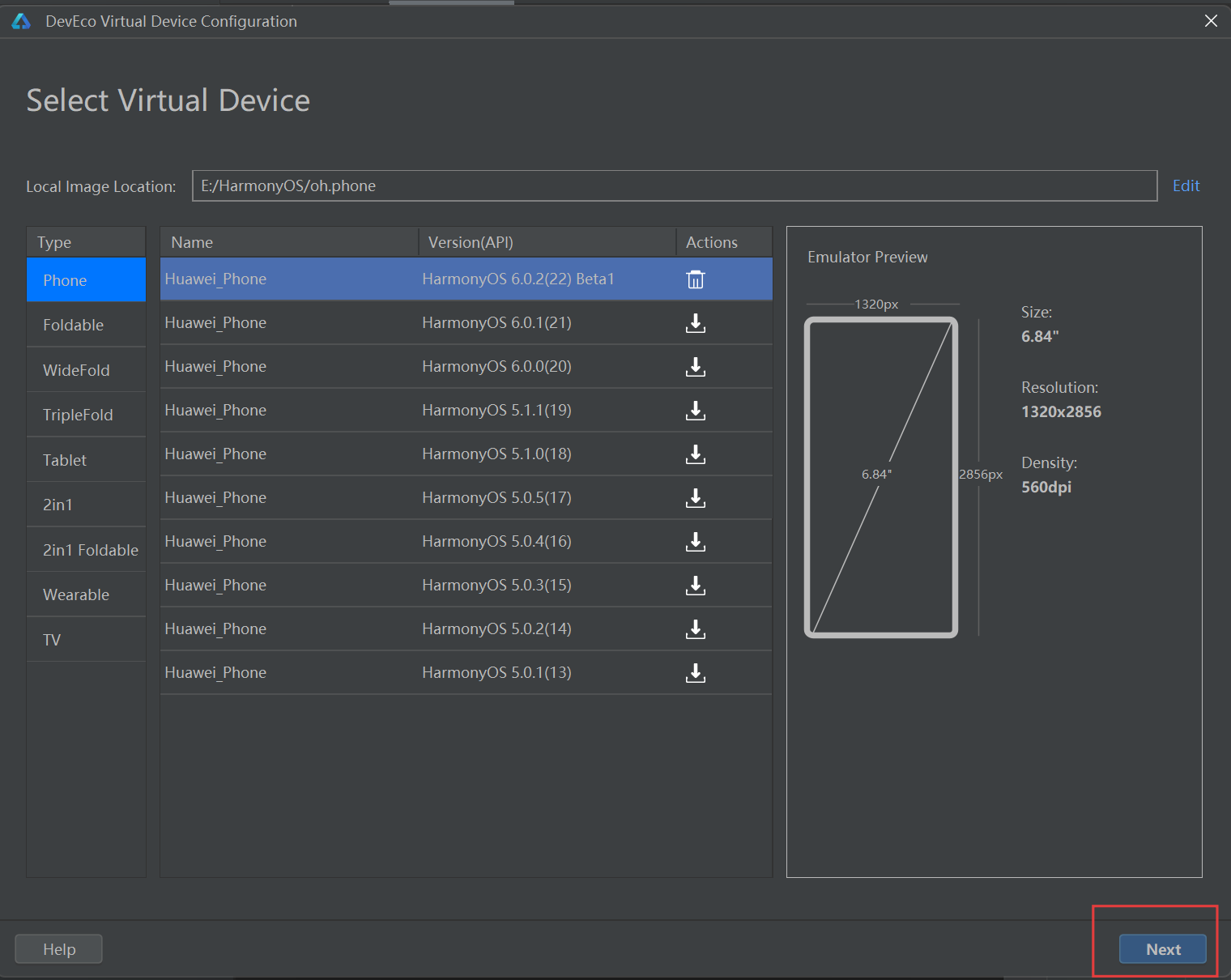
Task: Select the HarmonyOS 5.0.5(17) row
Action: pos(466,498)
